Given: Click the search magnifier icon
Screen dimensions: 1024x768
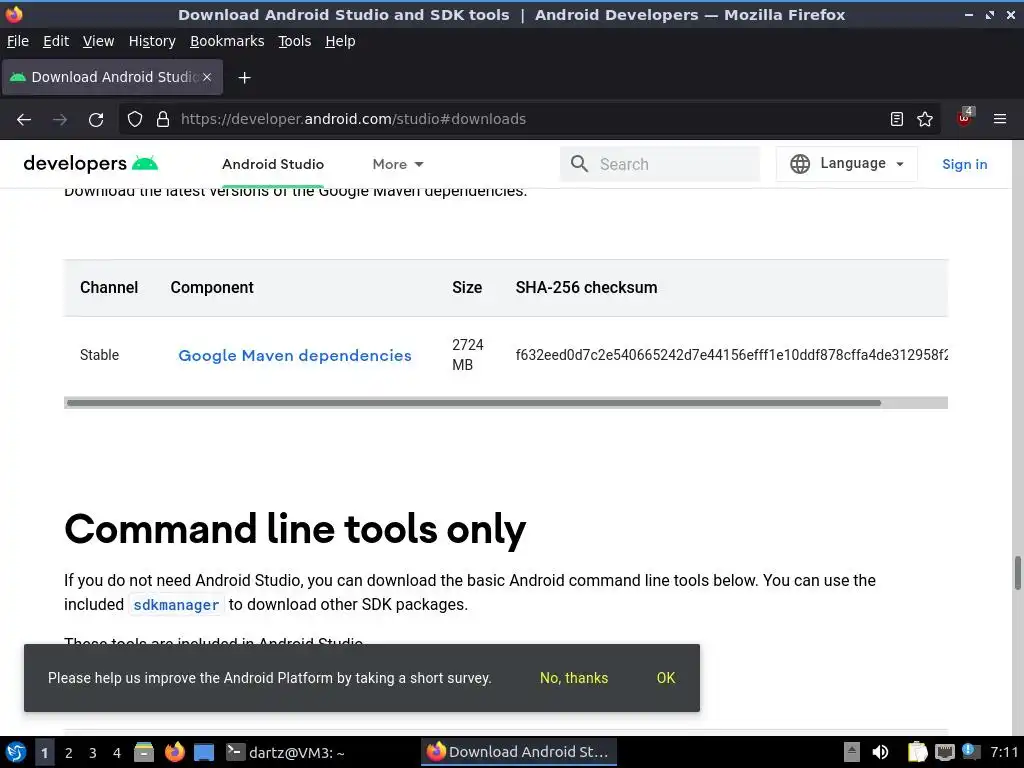Looking at the screenshot, I should [x=579, y=164].
